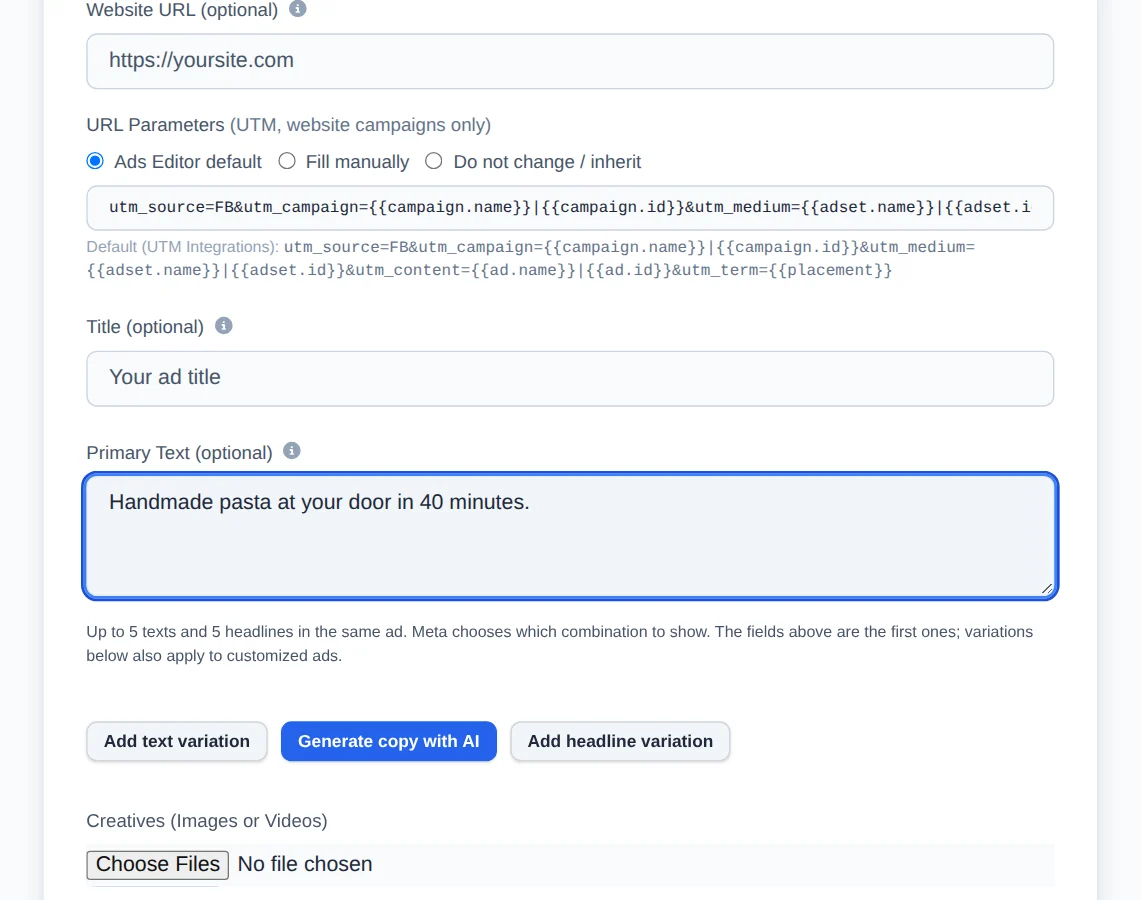
Task: Generate copy with AI
Action: tap(389, 741)
